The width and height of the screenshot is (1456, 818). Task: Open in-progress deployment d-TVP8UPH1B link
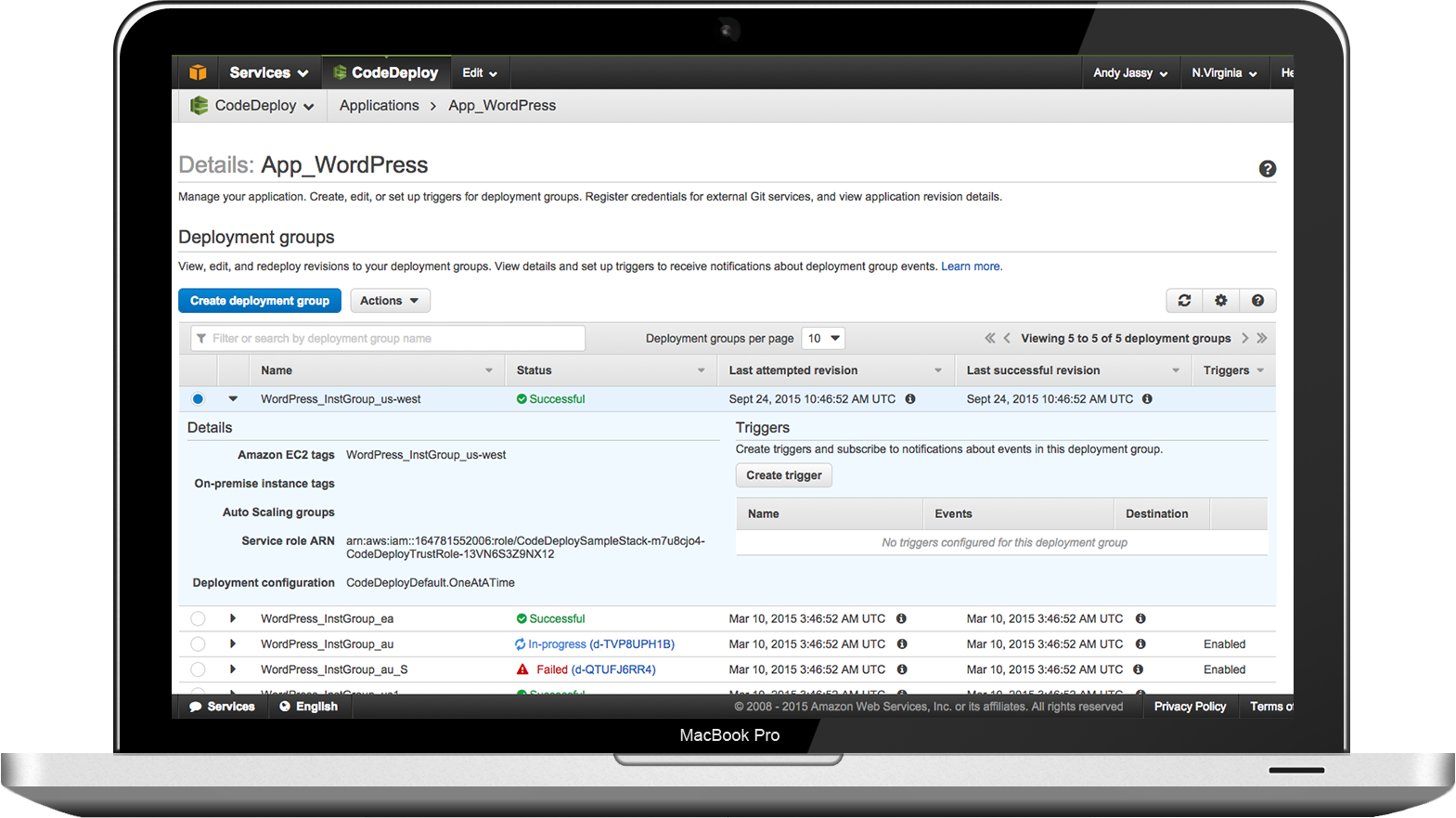(x=632, y=644)
